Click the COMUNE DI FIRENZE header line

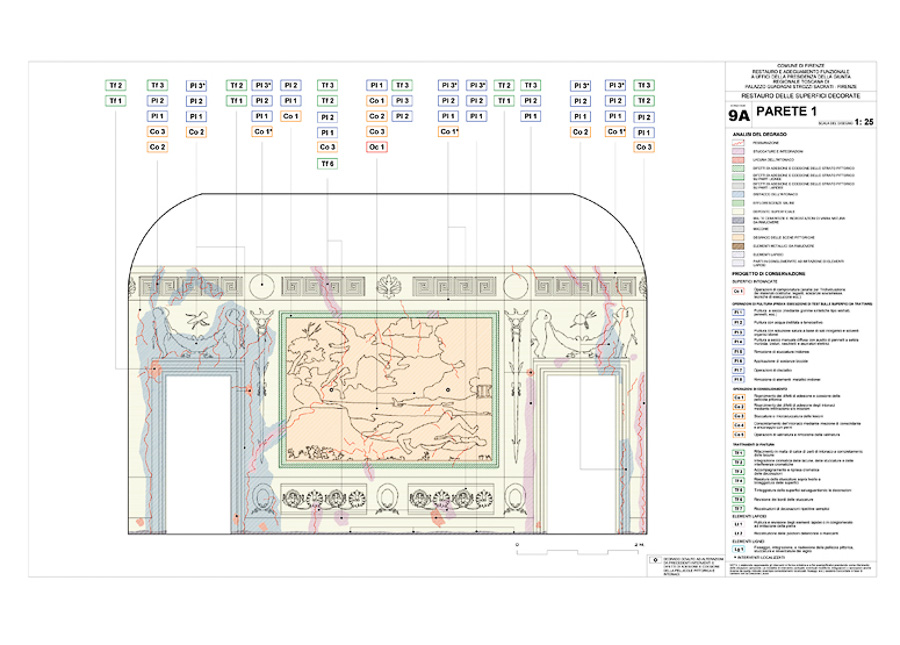point(801,66)
